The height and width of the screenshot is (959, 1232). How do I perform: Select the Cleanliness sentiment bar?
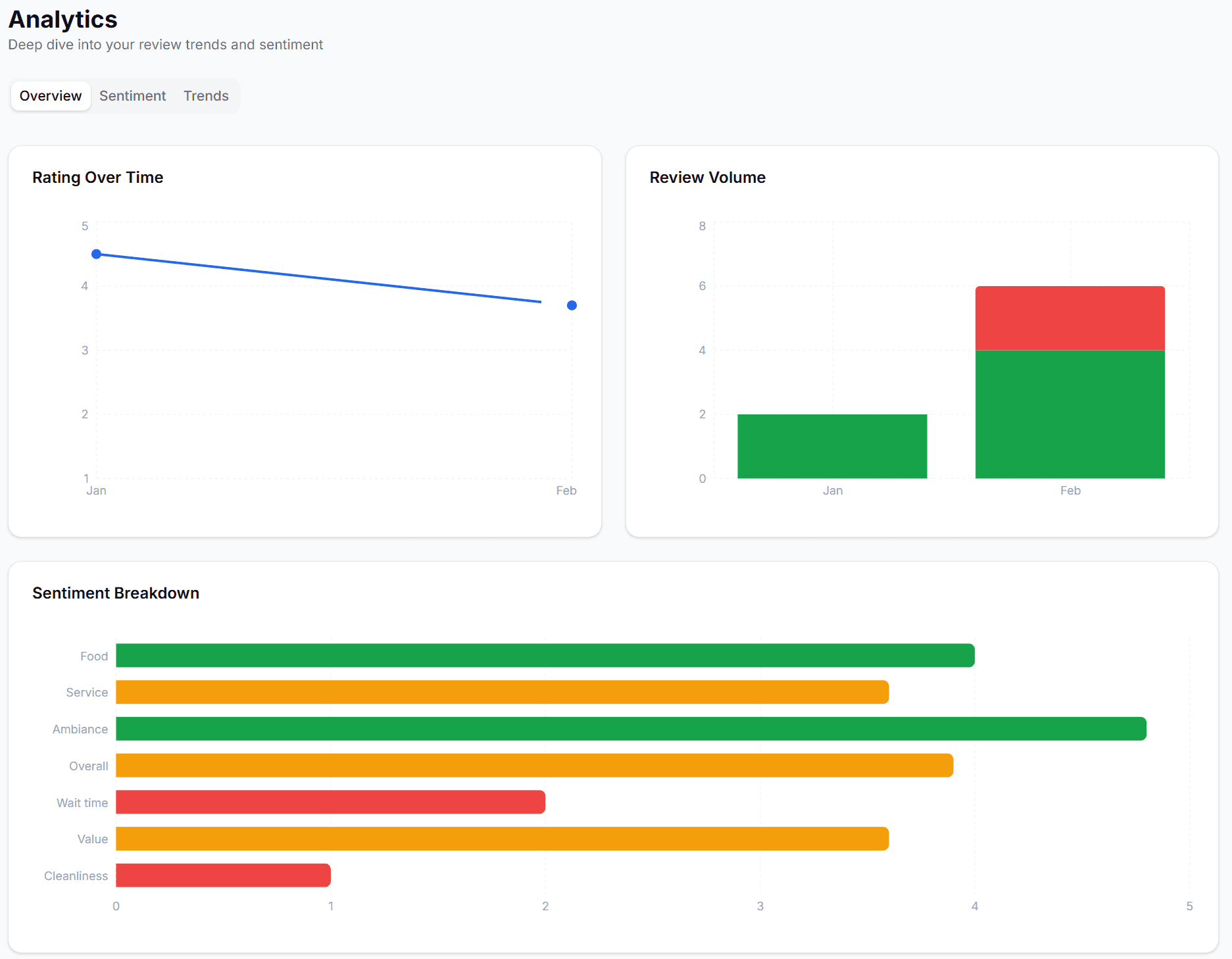click(x=222, y=875)
